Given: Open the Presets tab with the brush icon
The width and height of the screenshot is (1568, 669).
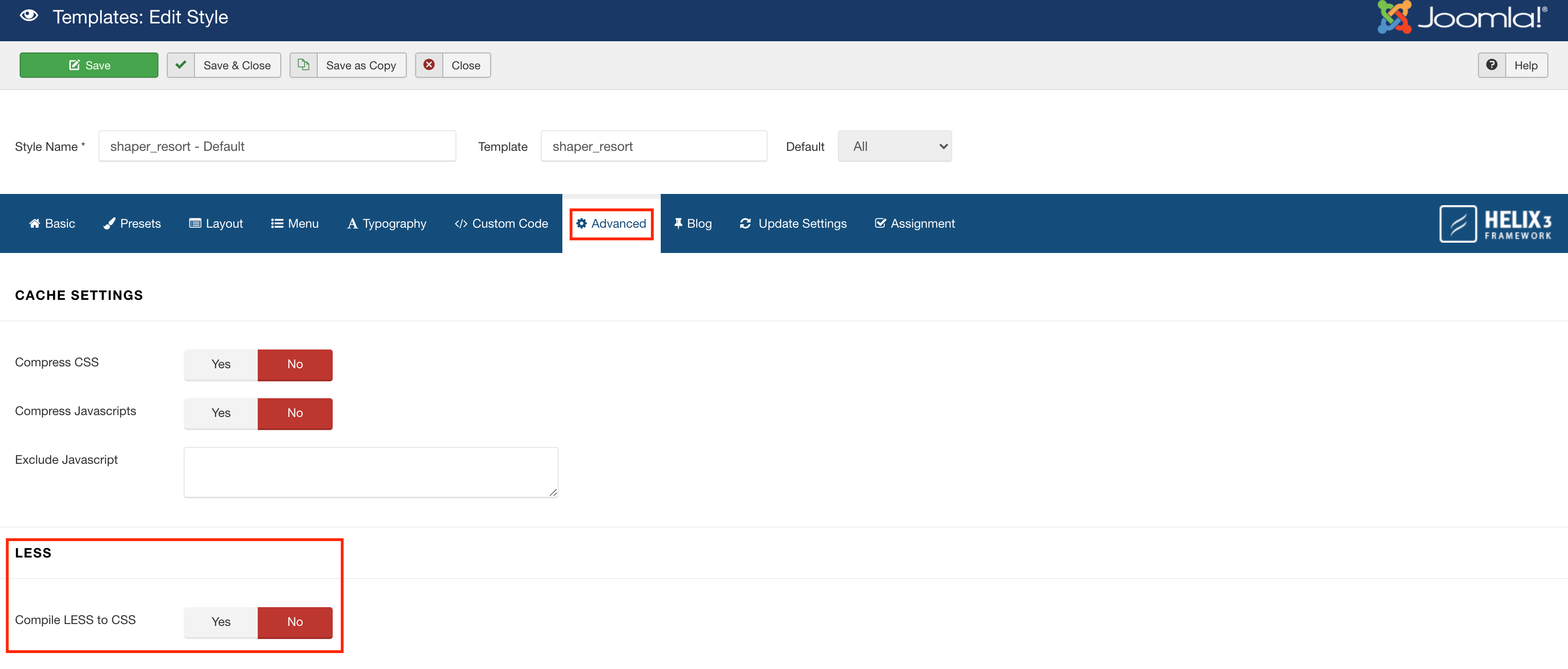Looking at the screenshot, I should pos(132,223).
